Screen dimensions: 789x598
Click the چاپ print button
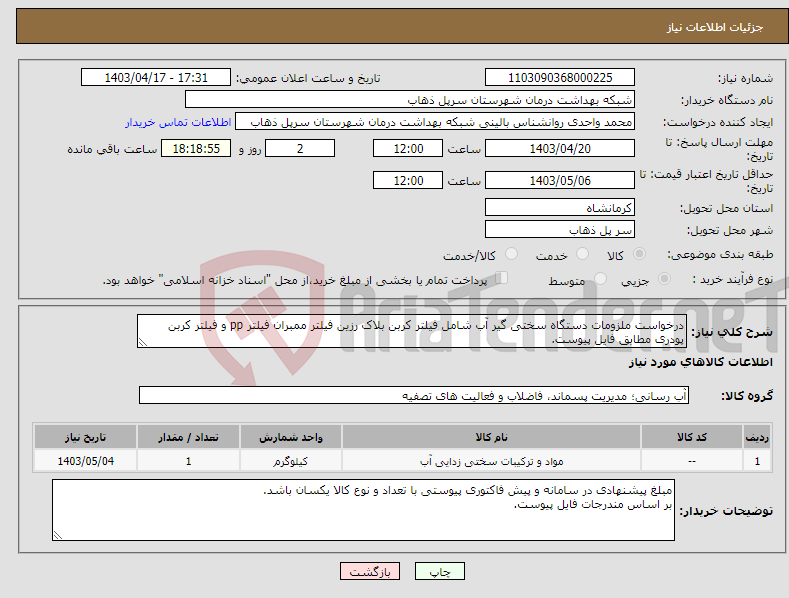440,571
